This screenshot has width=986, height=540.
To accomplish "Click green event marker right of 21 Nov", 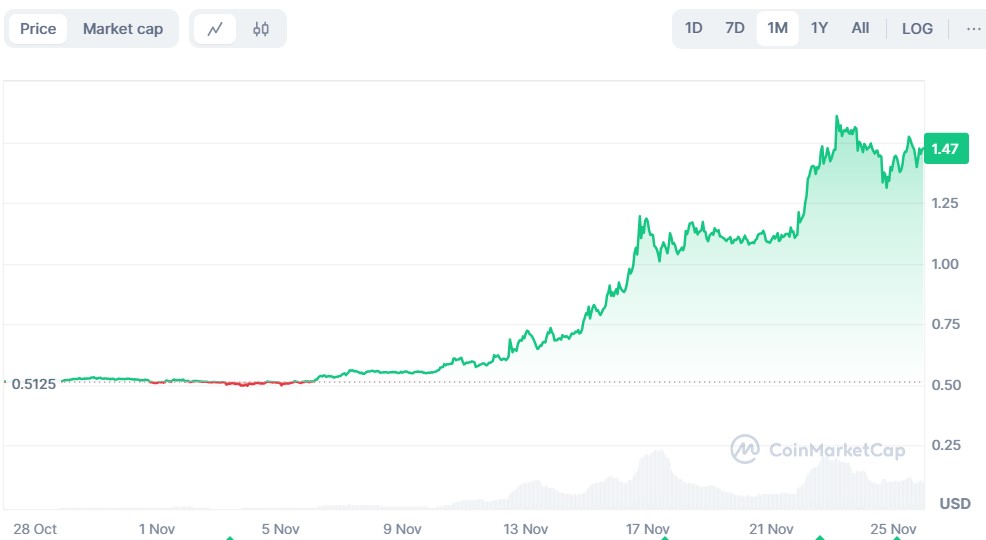I will (x=819, y=537).
